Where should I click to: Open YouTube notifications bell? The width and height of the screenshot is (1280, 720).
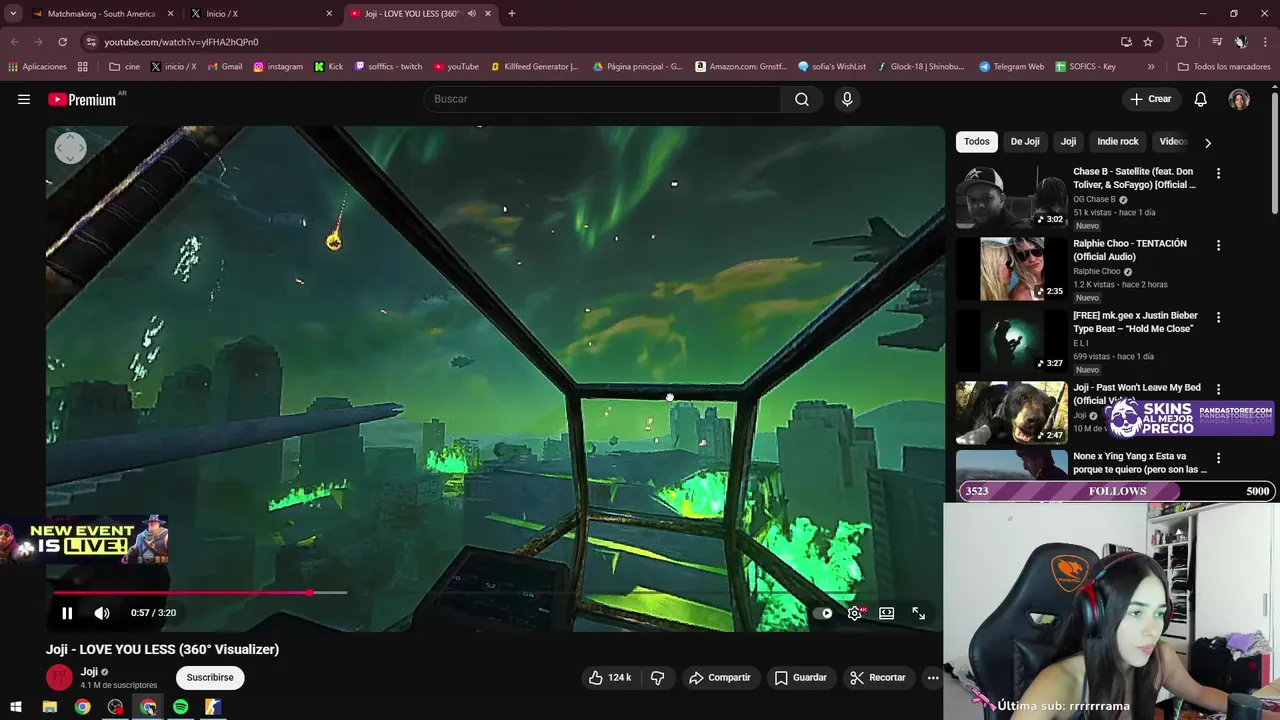1200,99
